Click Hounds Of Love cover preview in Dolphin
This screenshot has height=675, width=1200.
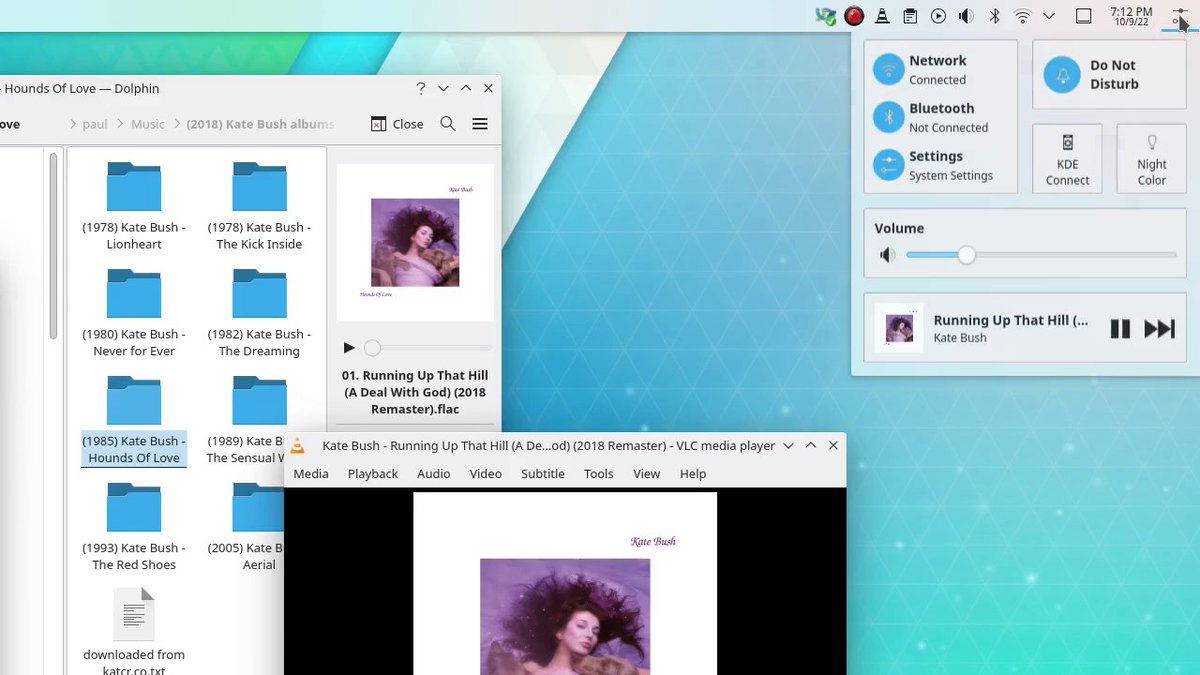click(x=415, y=242)
